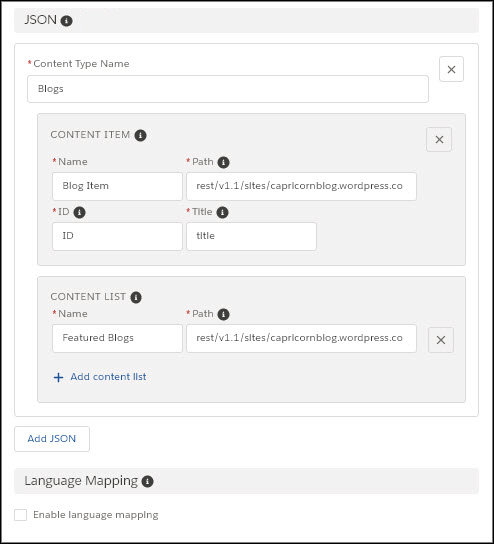Click the Language Mapping section heading

click(x=81, y=481)
